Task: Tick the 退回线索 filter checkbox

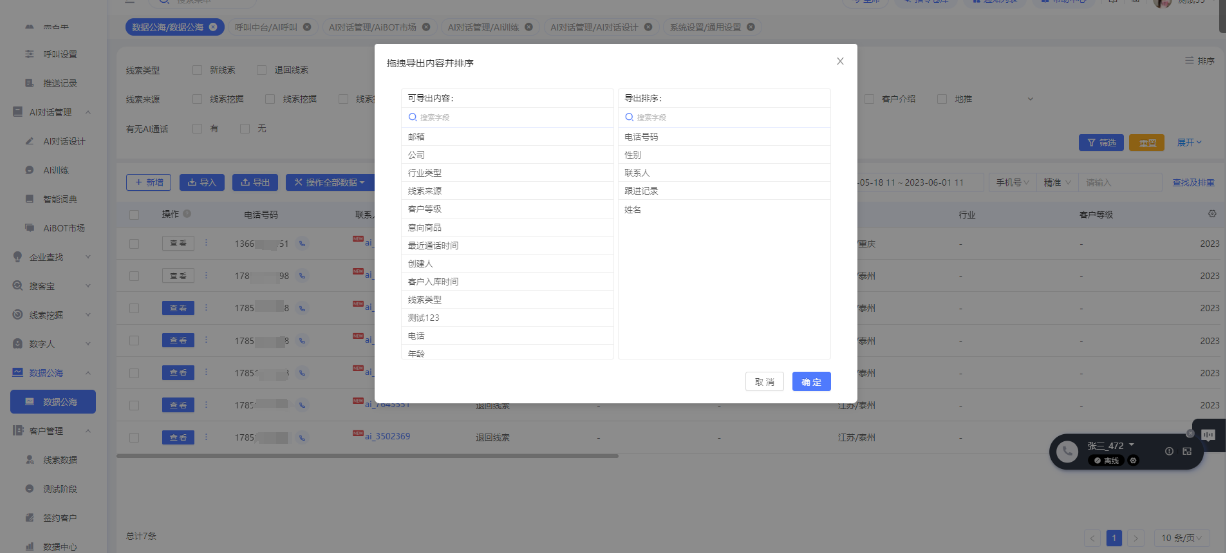Action: (x=262, y=70)
